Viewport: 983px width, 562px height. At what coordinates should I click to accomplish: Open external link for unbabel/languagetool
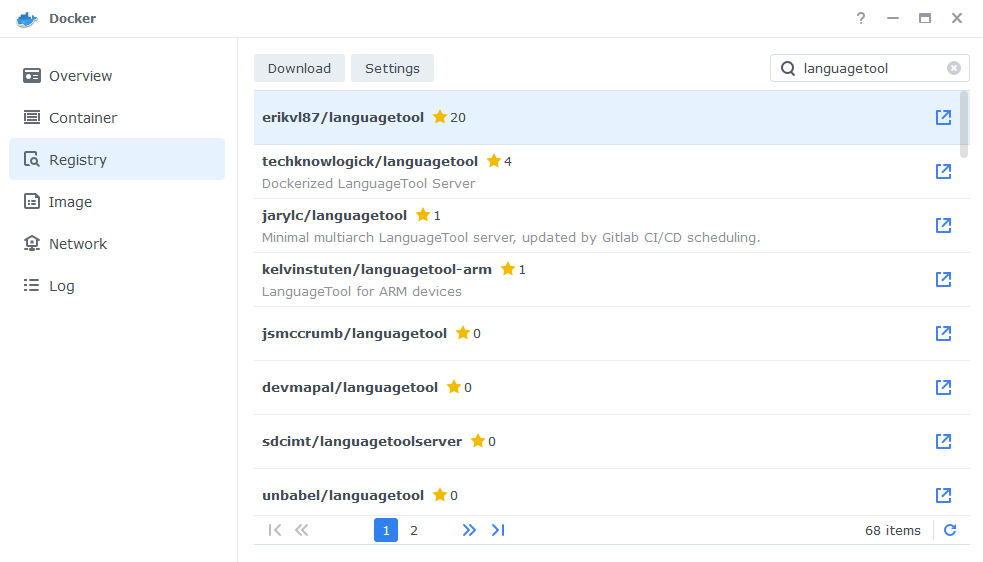point(943,495)
